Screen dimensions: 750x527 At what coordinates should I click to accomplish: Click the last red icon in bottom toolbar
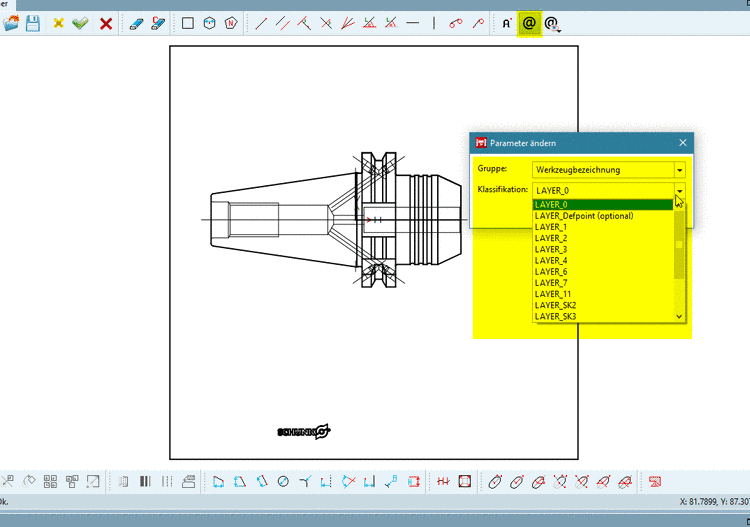(655, 482)
